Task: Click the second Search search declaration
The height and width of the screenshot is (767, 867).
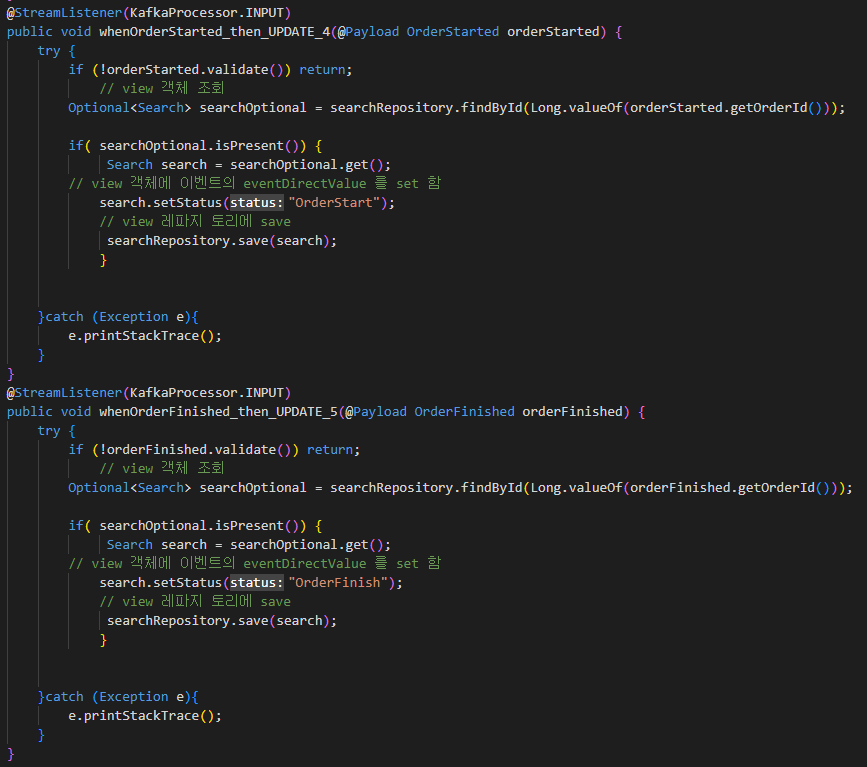Action: click(x=157, y=545)
